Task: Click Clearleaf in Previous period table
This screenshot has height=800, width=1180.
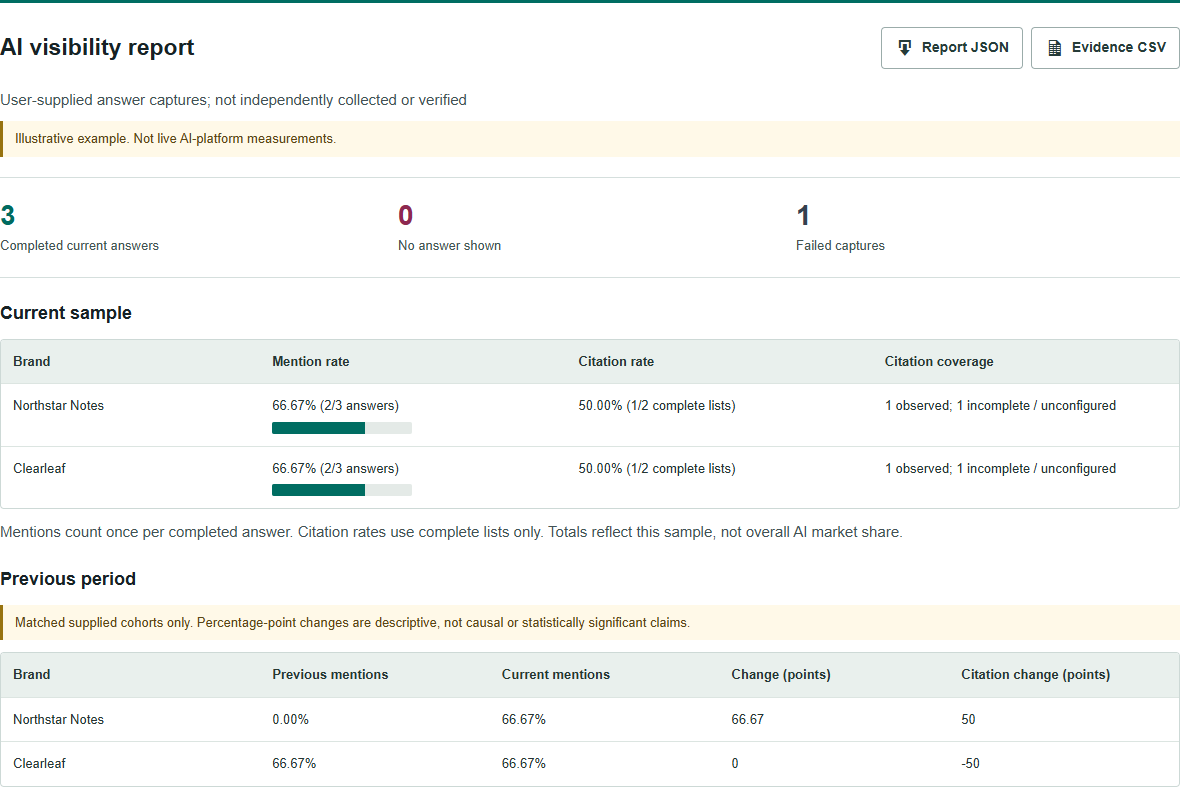Action: 39,763
